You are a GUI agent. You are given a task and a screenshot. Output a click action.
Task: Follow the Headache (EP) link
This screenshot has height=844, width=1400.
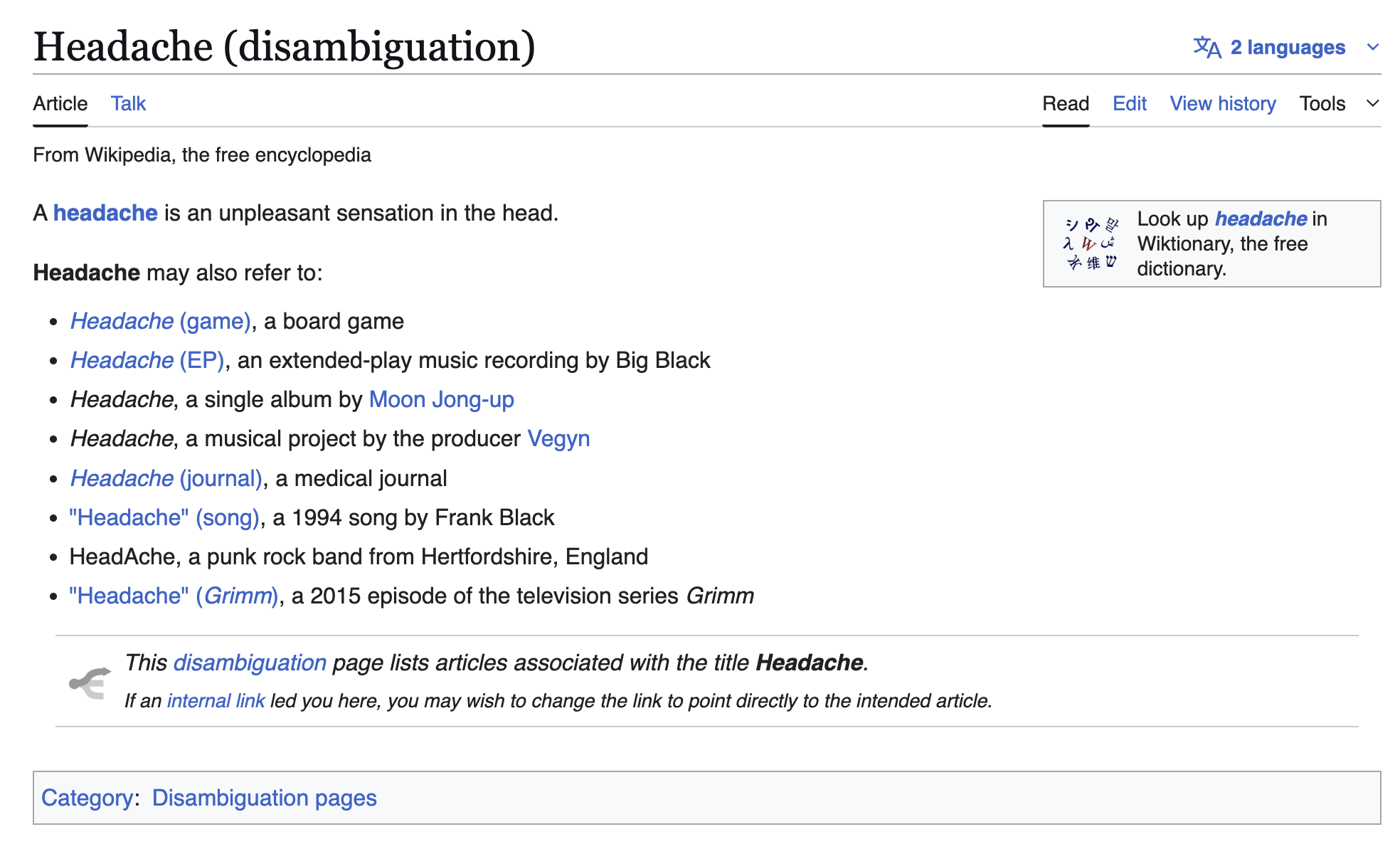147,361
